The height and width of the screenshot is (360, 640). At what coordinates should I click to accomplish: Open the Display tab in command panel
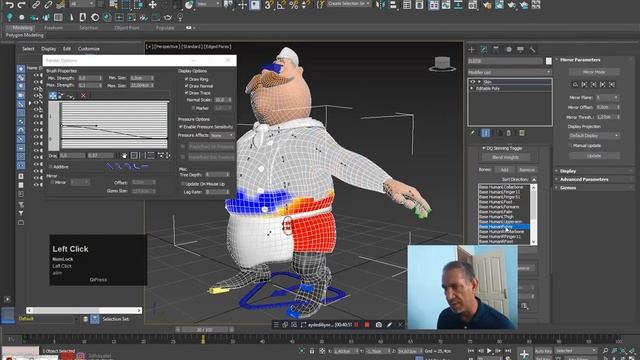click(x=520, y=49)
